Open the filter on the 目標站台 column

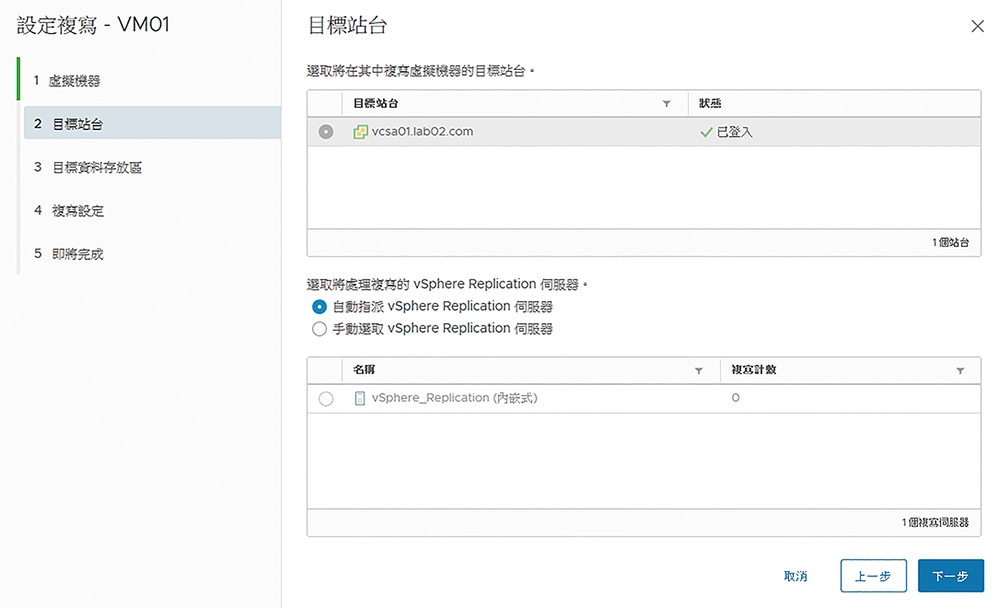pyautogui.click(x=666, y=103)
